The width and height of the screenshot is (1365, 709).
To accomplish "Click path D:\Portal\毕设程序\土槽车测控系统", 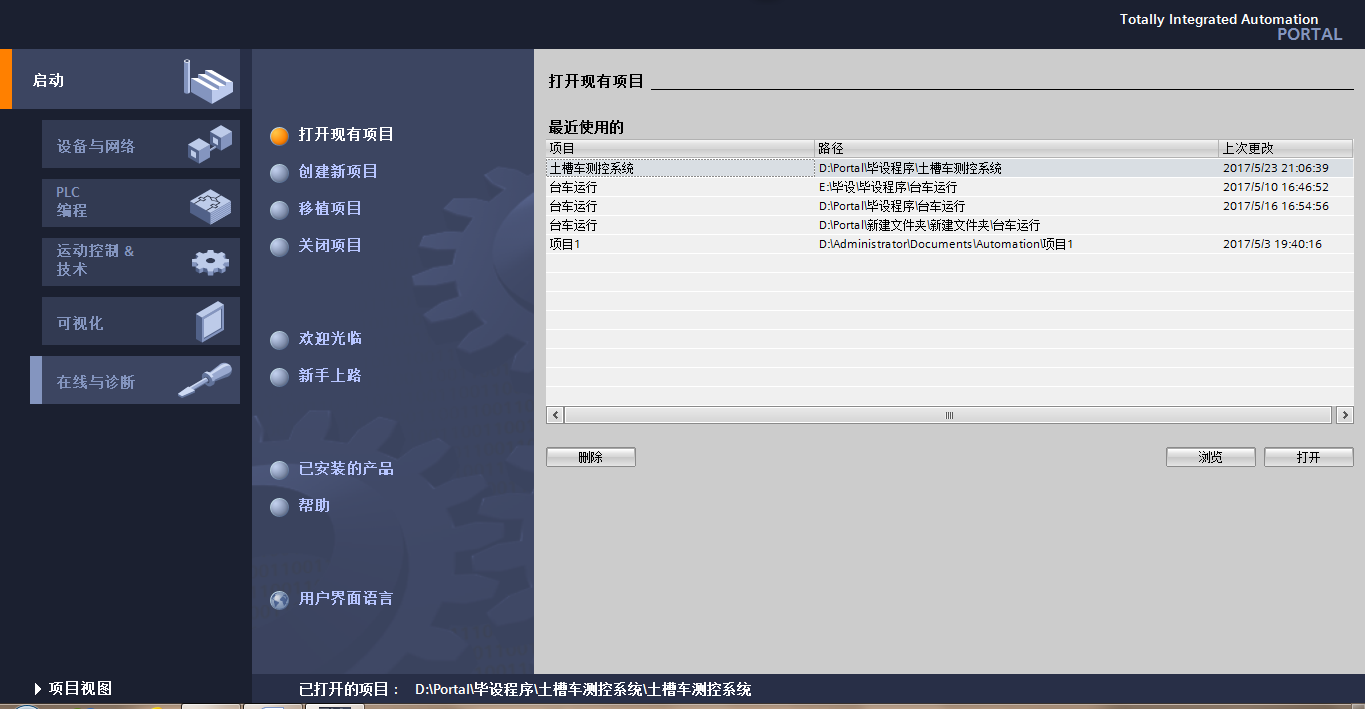I will pos(910,168).
